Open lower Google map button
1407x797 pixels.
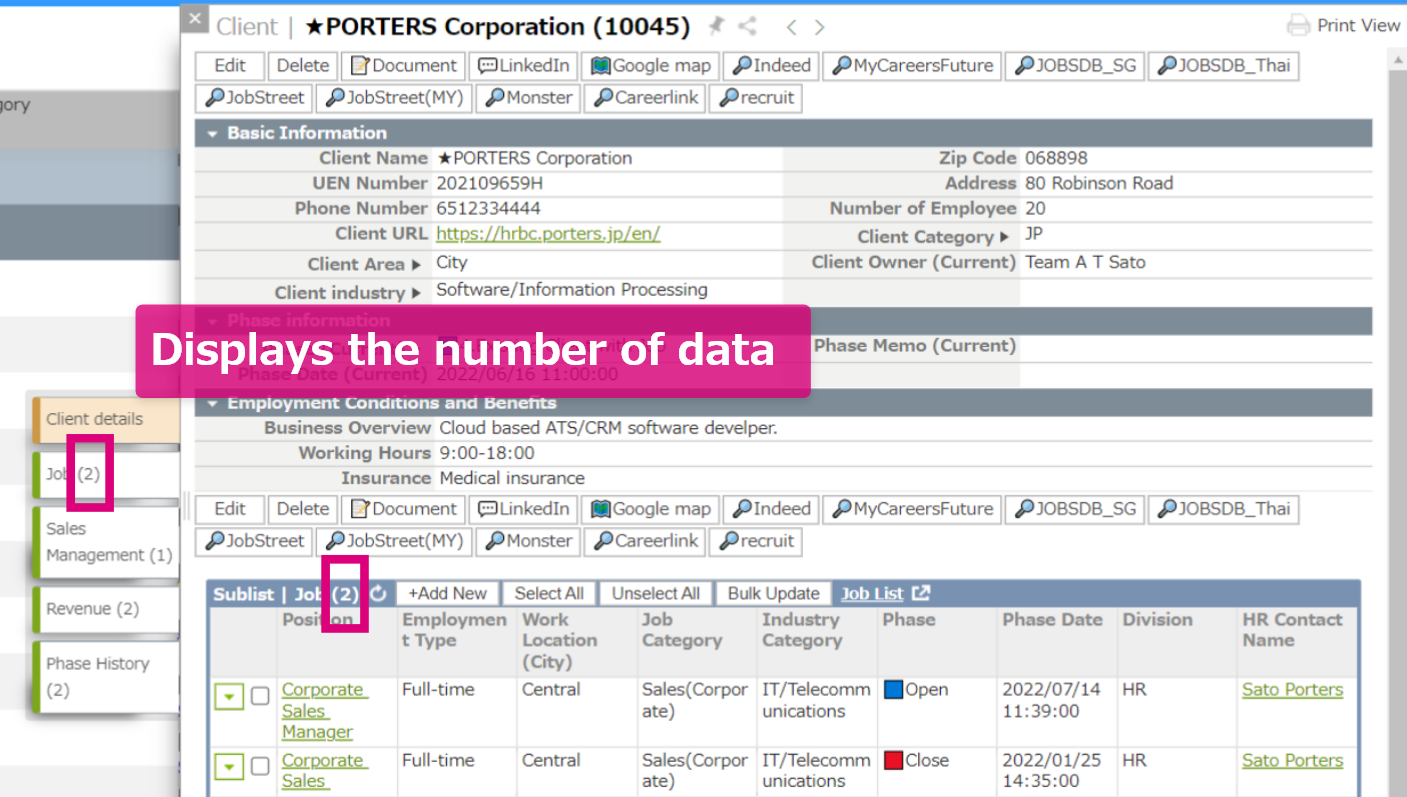[650, 509]
